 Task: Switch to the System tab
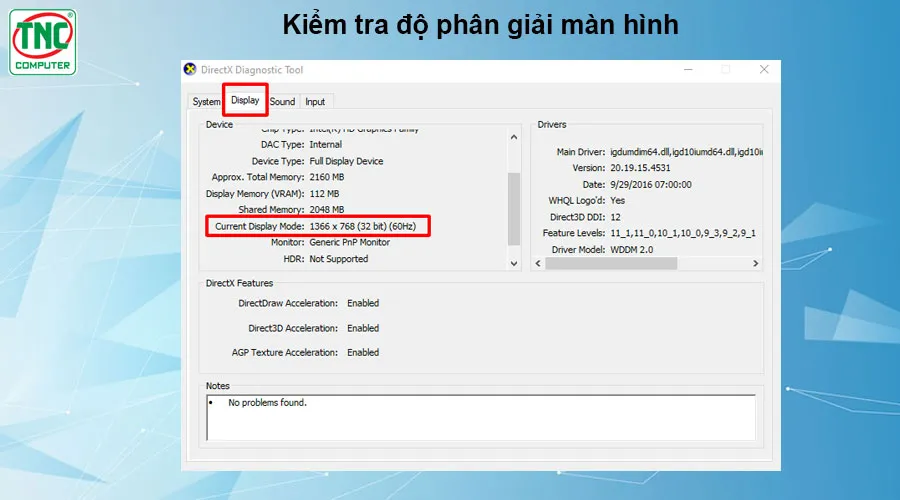(x=206, y=102)
